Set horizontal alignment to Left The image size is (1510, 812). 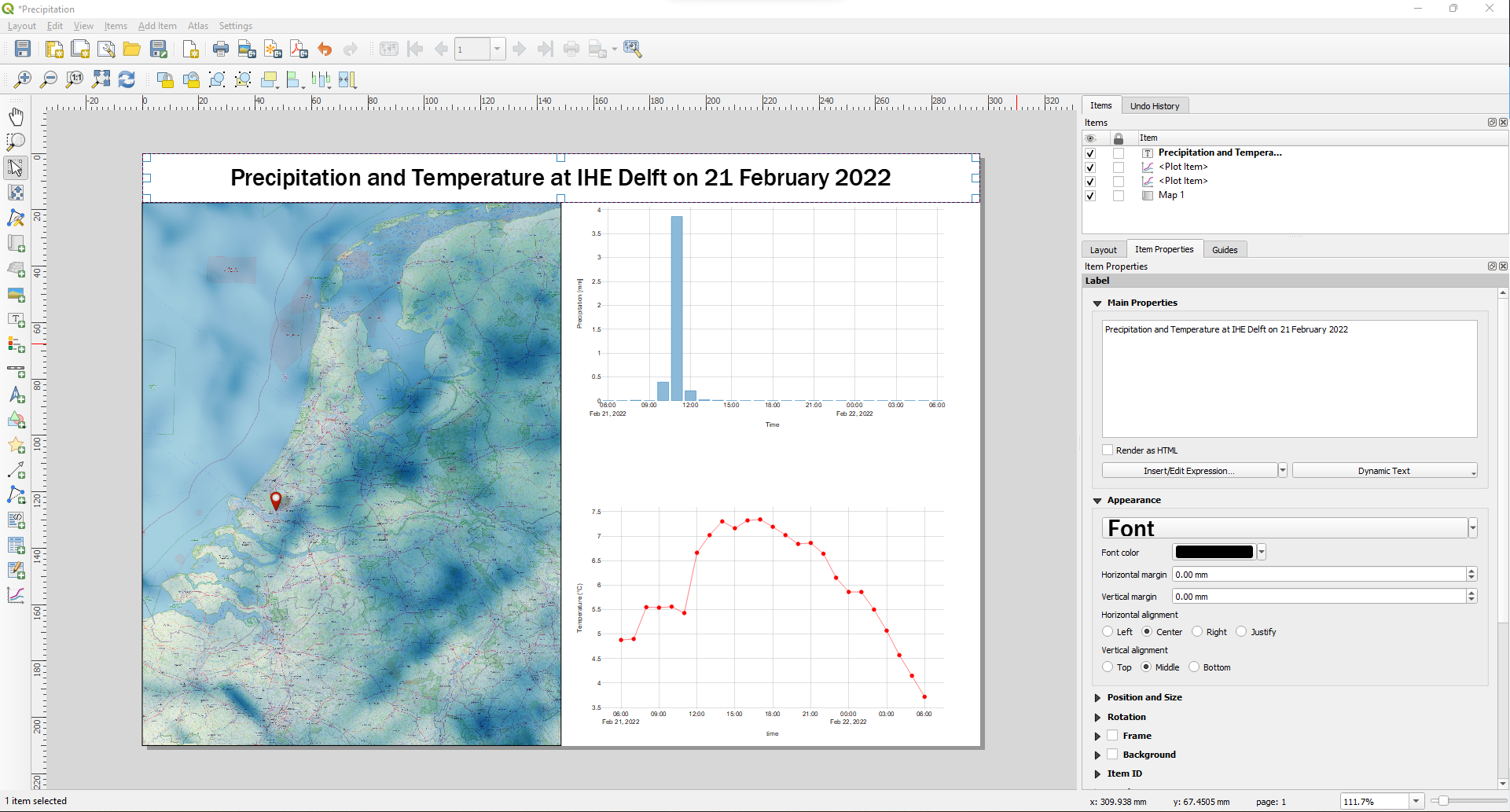pos(1108,632)
